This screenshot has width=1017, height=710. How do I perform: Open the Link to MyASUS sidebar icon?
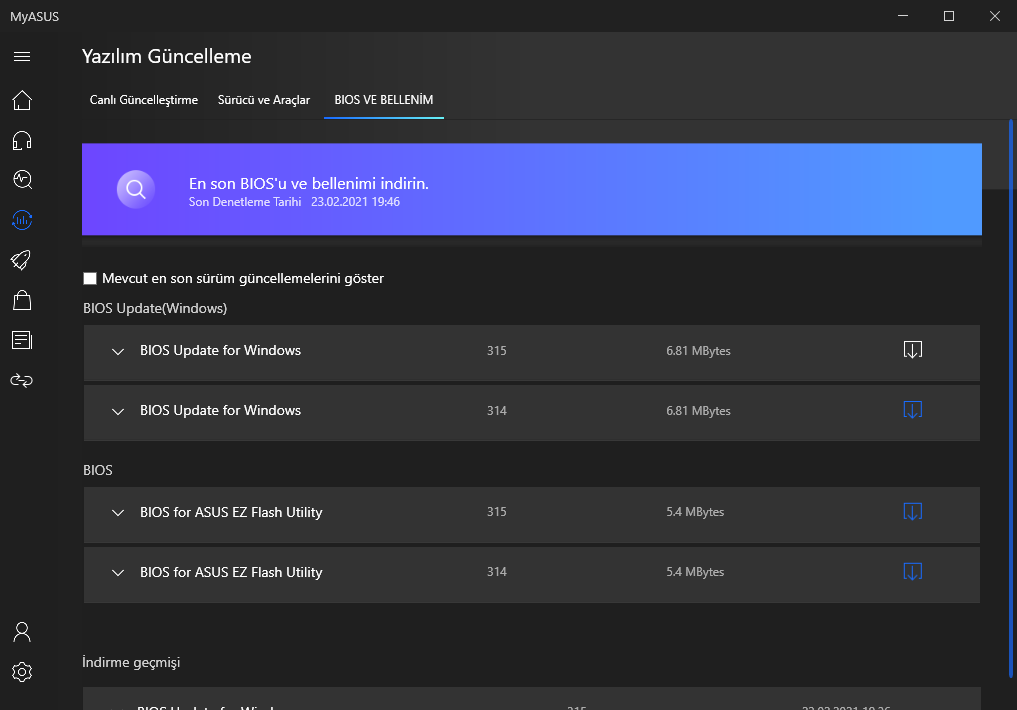(x=22, y=380)
